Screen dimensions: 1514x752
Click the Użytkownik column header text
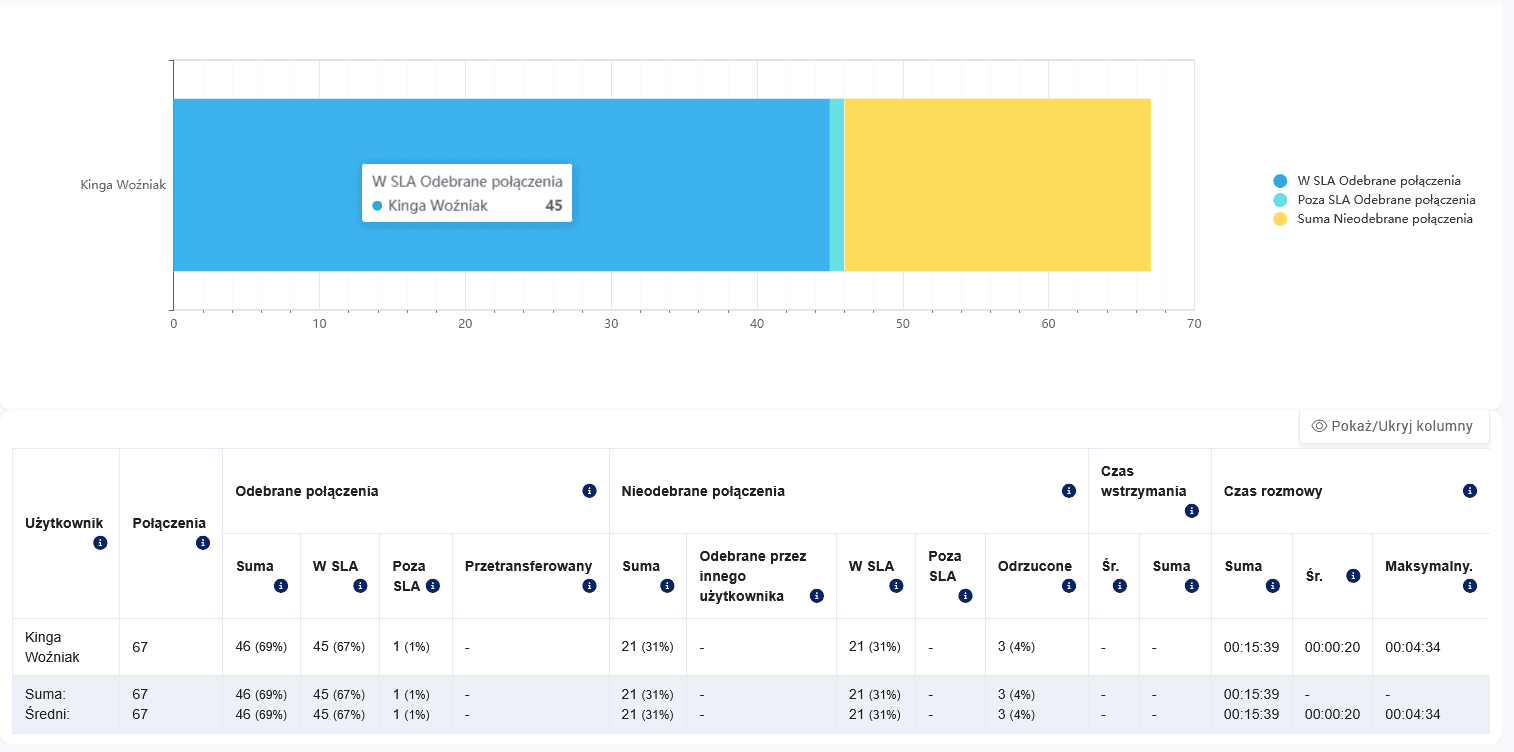64,523
